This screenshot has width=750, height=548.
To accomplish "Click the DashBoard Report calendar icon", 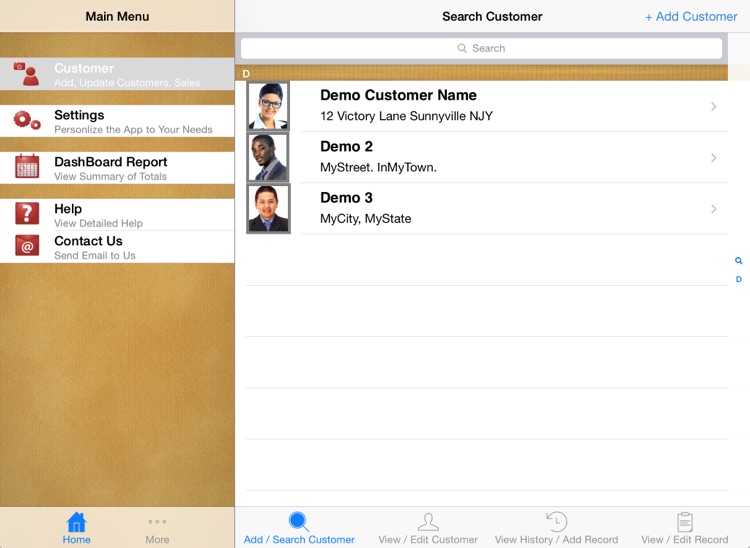I will (27, 167).
